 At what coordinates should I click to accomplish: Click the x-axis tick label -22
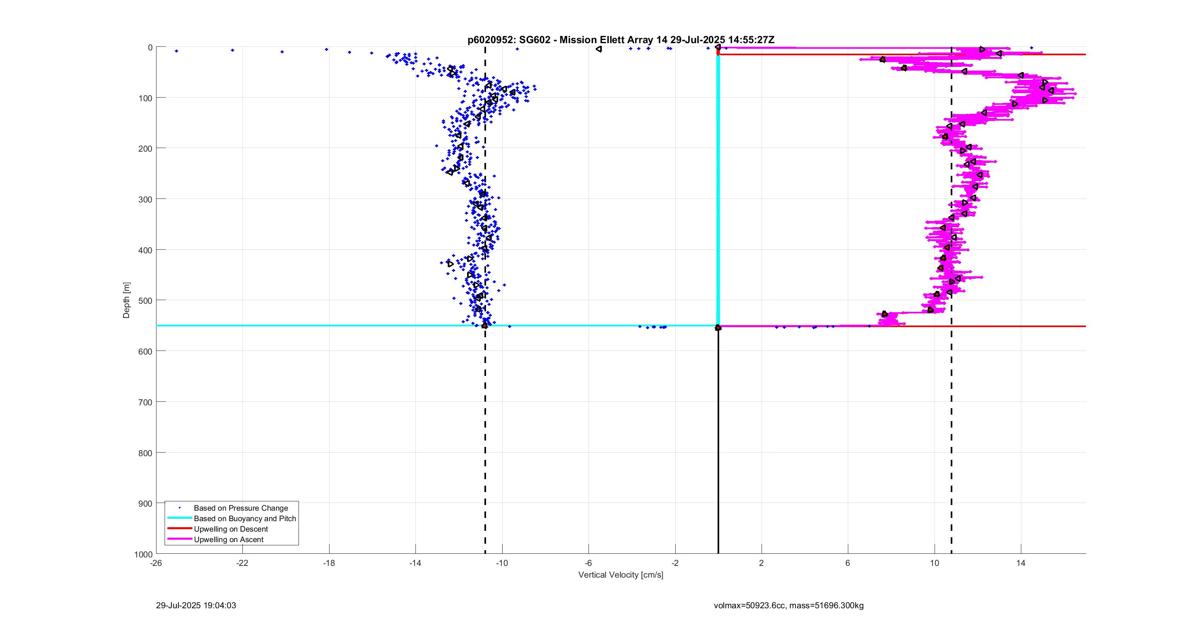242,563
